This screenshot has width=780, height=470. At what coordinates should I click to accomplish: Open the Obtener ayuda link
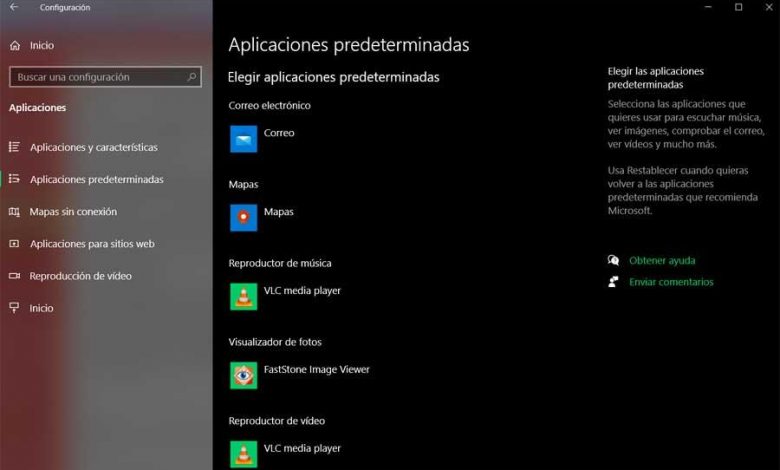click(x=662, y=260)
